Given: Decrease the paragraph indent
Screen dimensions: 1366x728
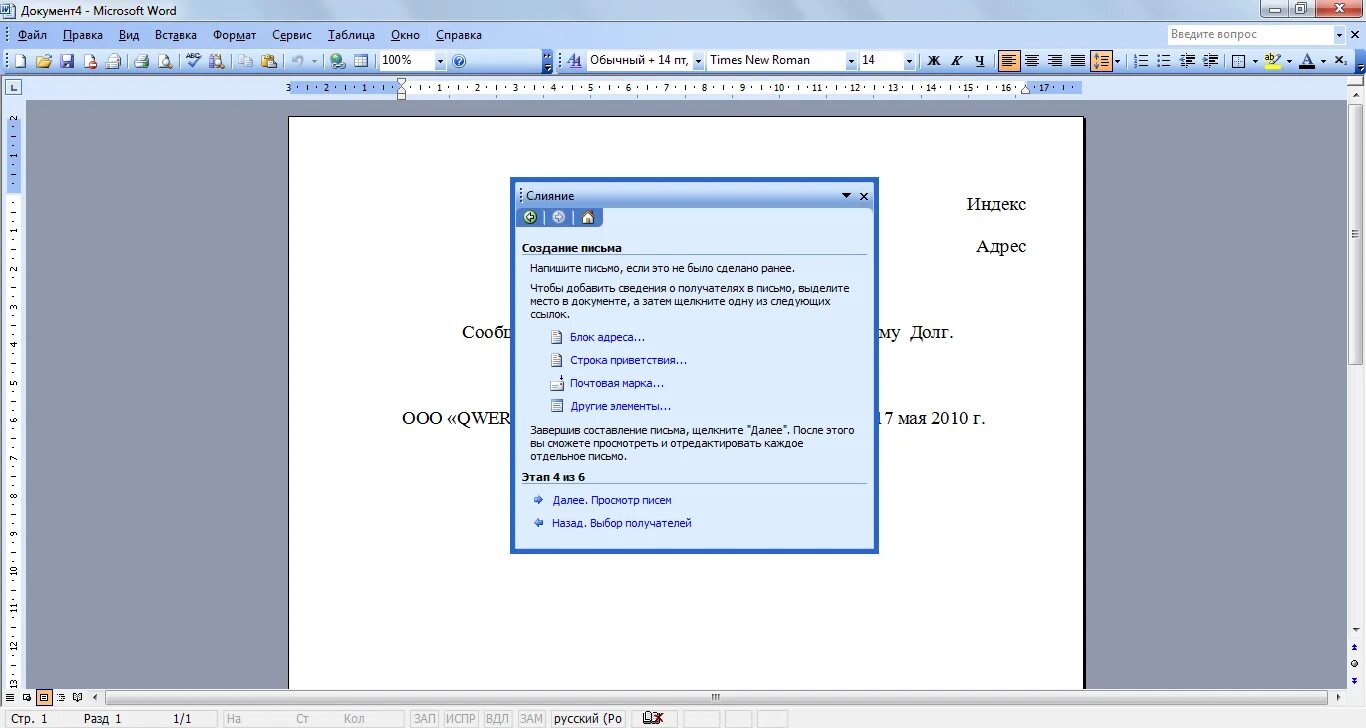Looking at the screenshot, I should pyautogui.click(x=1187, y=61).
